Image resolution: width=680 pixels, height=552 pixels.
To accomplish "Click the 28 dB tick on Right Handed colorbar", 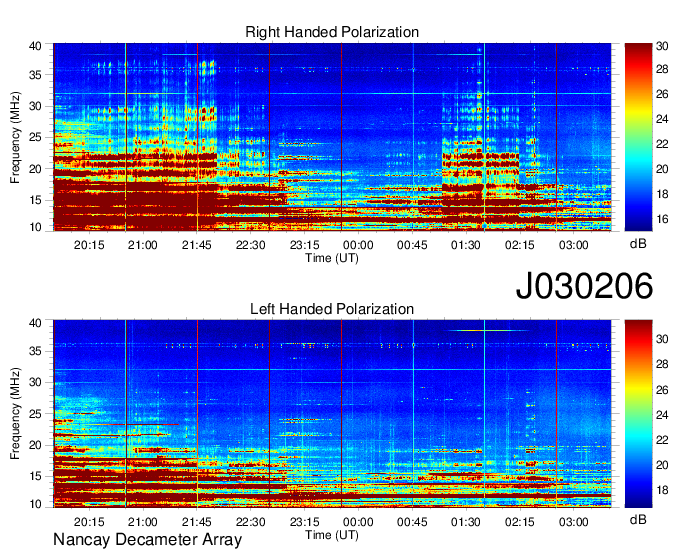I will 662,69.
